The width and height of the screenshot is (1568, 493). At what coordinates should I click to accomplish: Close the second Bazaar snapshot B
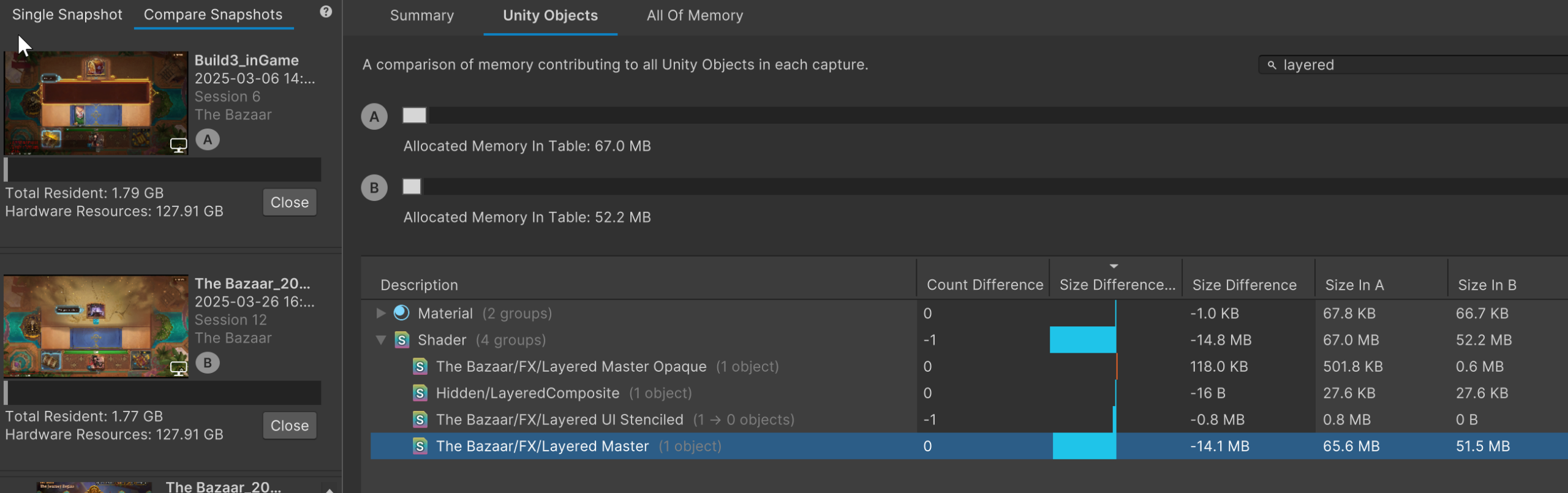[x=289, y=426]
